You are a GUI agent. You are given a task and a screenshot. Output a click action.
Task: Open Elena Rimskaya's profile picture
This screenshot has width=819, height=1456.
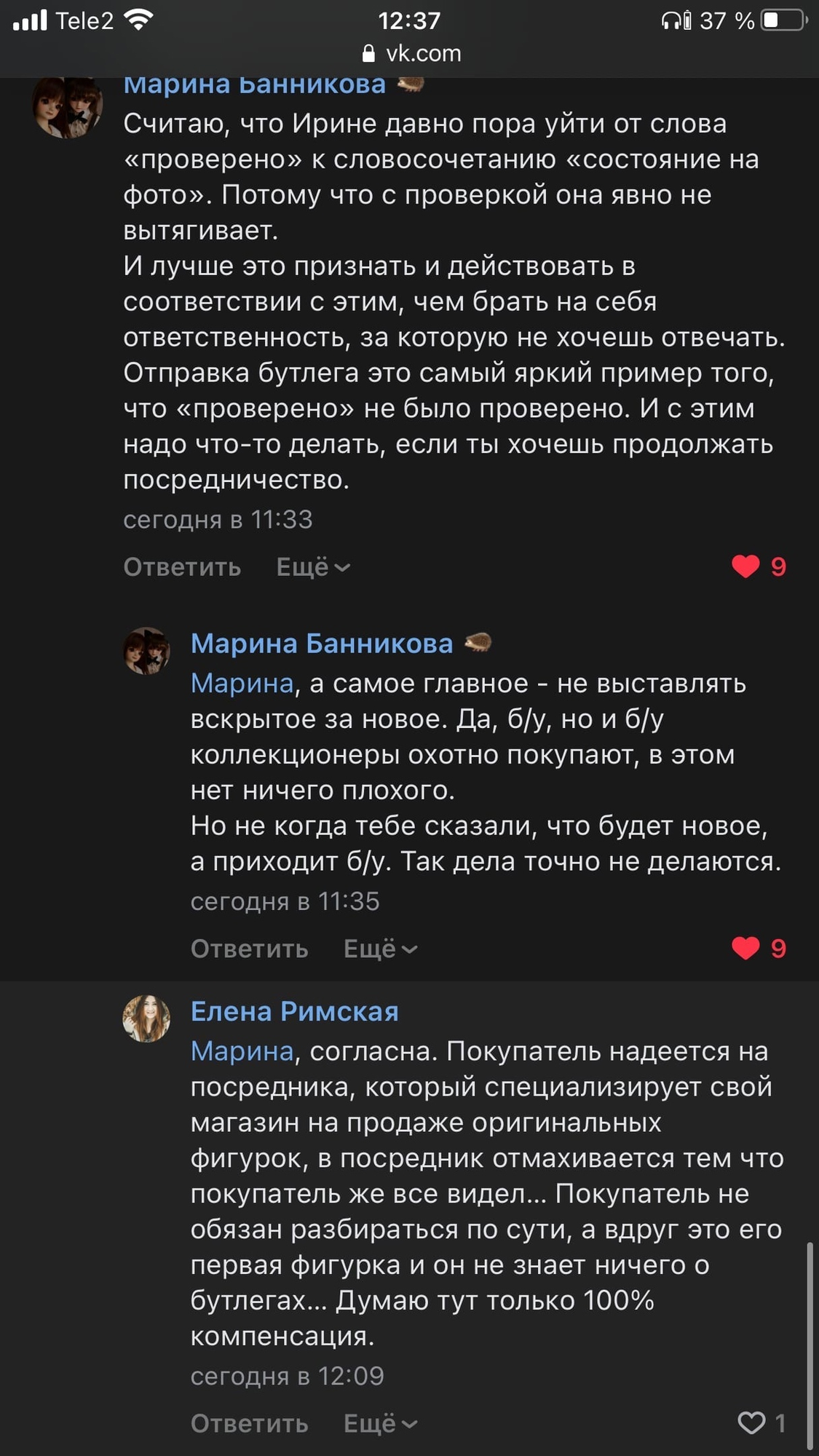tap(146, 1018)
